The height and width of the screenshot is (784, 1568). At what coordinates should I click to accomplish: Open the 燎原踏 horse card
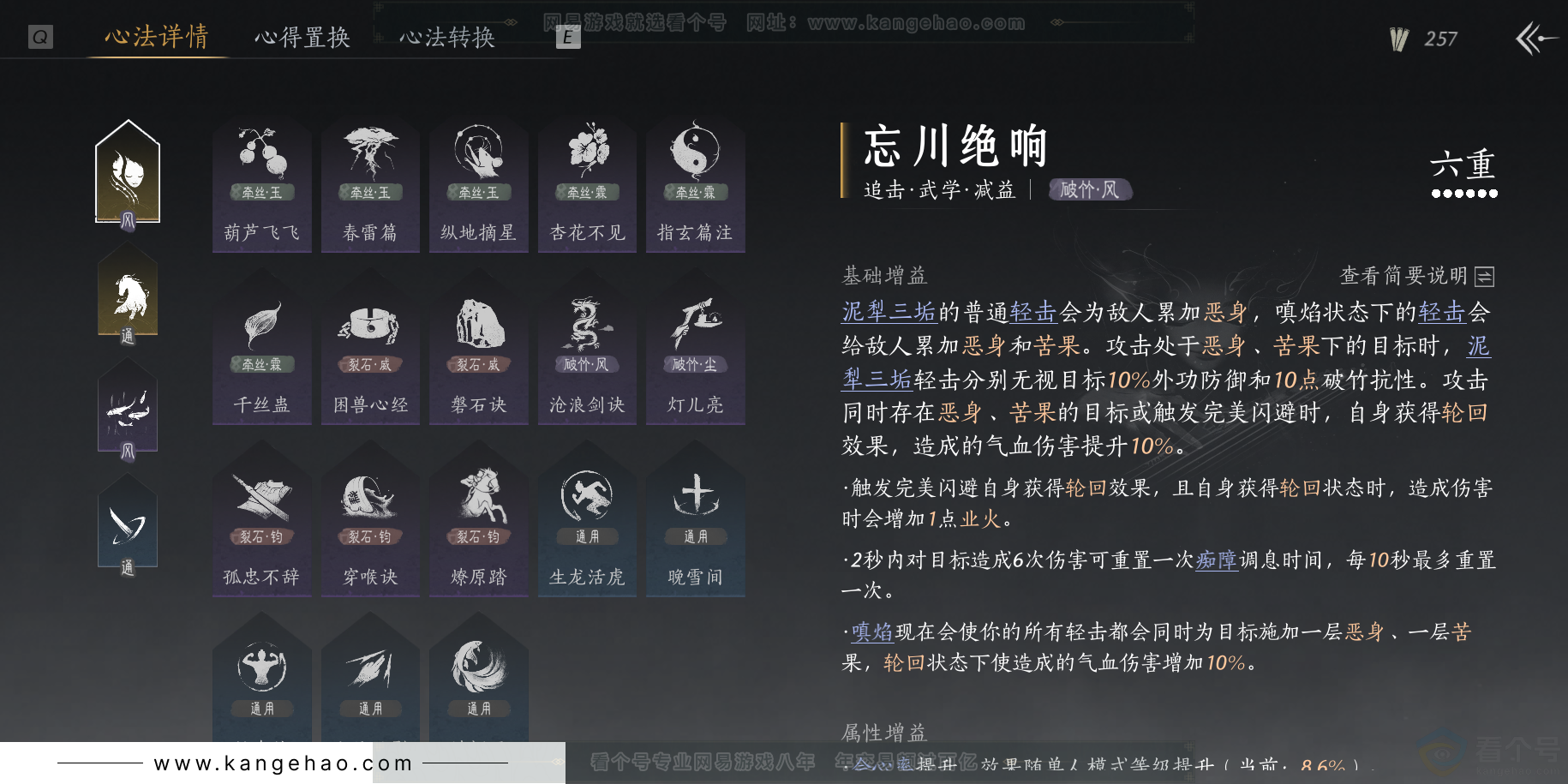(x=479, y=524)
